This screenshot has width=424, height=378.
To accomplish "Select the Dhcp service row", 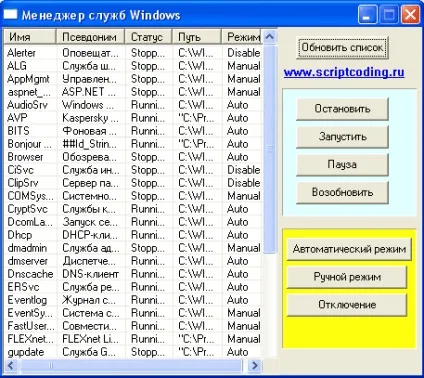I will click(133, 235).
